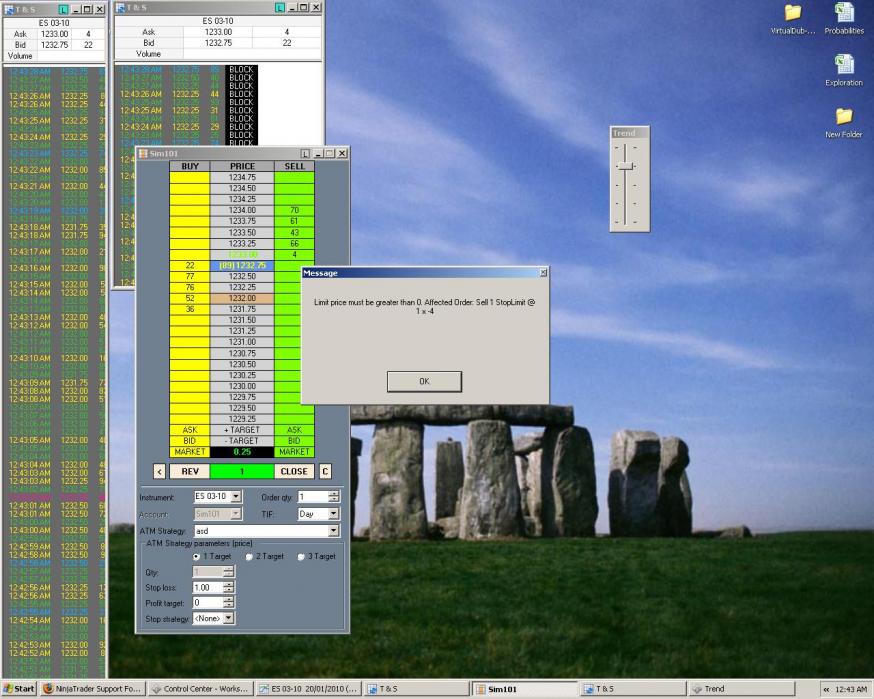Screen dimensions: 874x699
Task: Click the Order qty stepper arrows
Action: point(333,496)
